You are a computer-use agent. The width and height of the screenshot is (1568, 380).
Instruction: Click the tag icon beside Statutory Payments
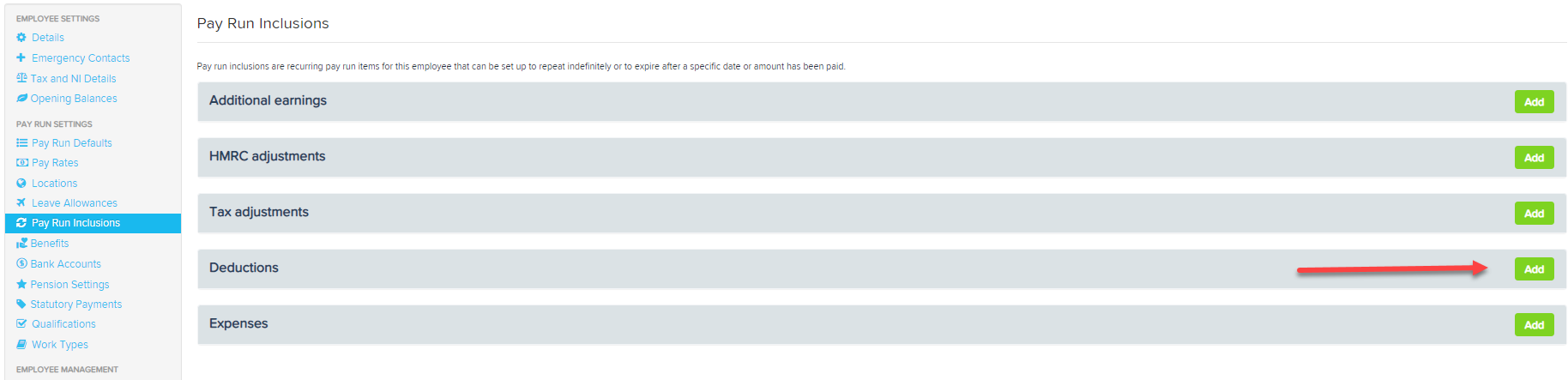pyautogui.click(x=21, y=304)
